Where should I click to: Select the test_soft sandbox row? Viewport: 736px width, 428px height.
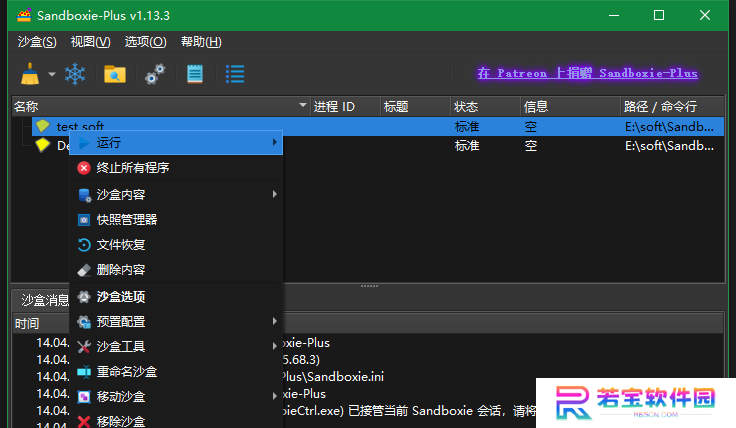[378, 126]
